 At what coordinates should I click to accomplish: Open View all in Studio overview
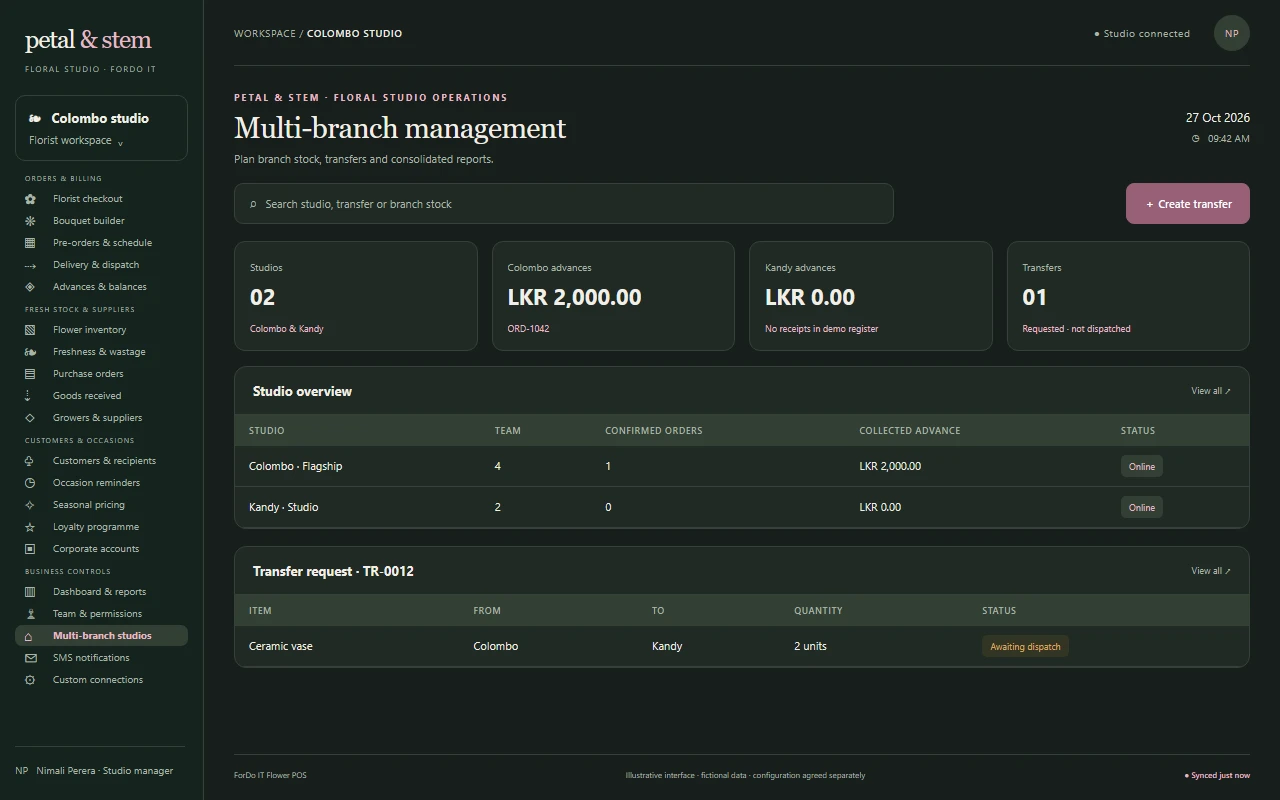[x=1211, y=391]
